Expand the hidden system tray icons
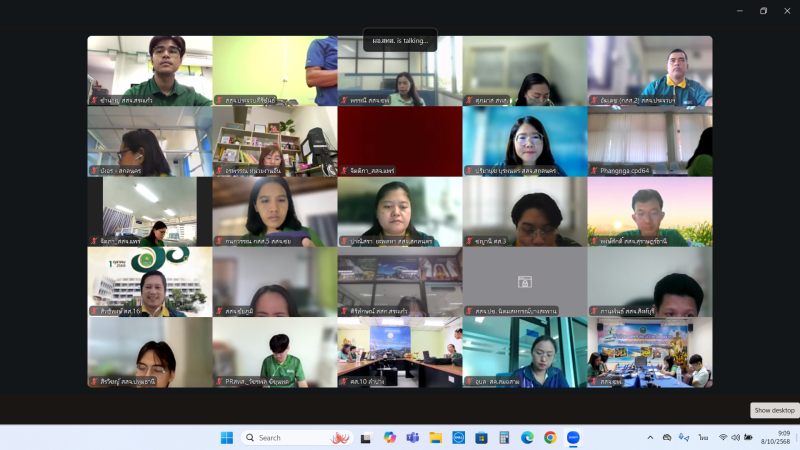The width and height of the screenshot is (800, 450). pos(649,438)
